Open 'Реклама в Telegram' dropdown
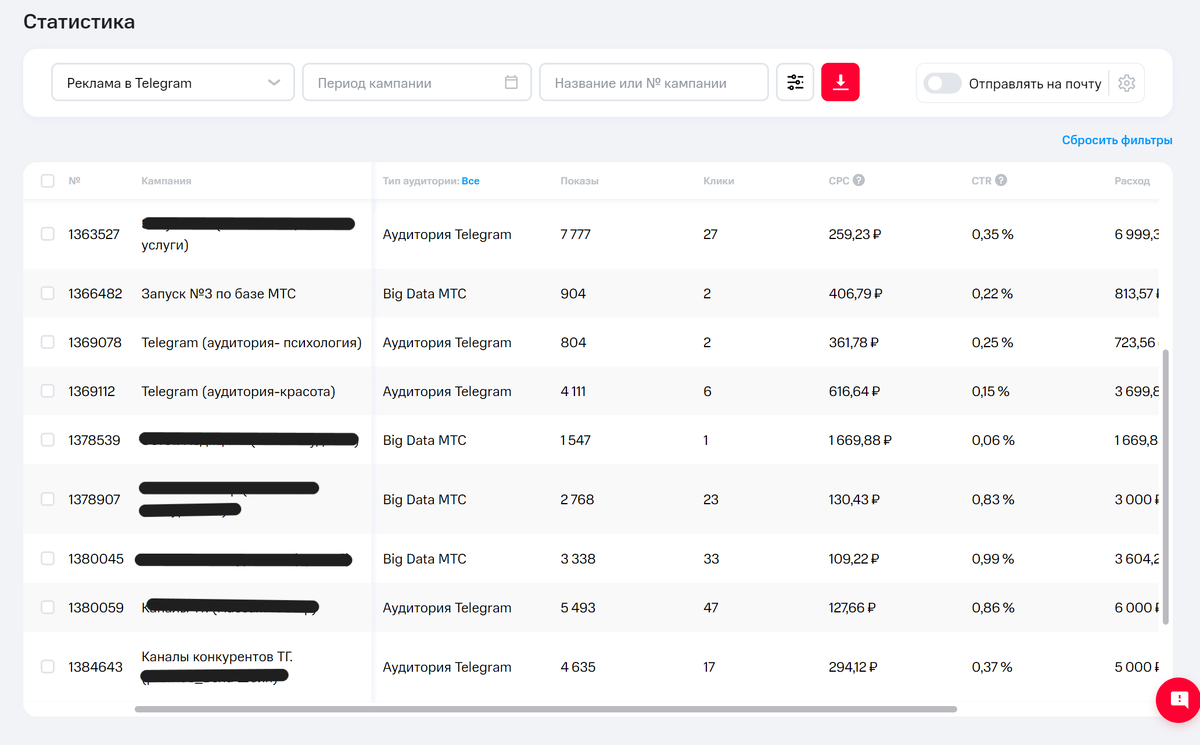 [x=173, y=83]
